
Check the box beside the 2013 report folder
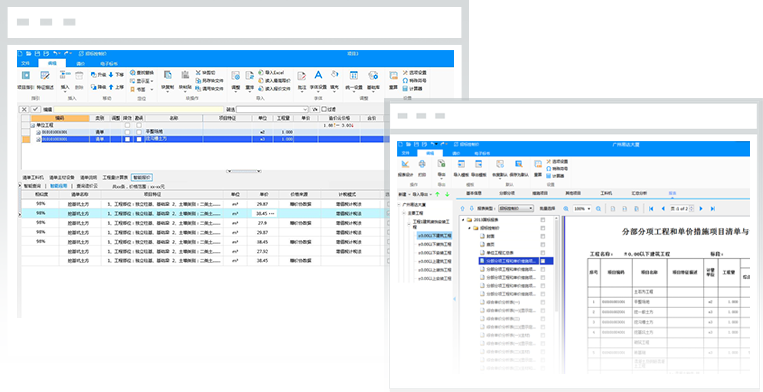tap(543, 220)
